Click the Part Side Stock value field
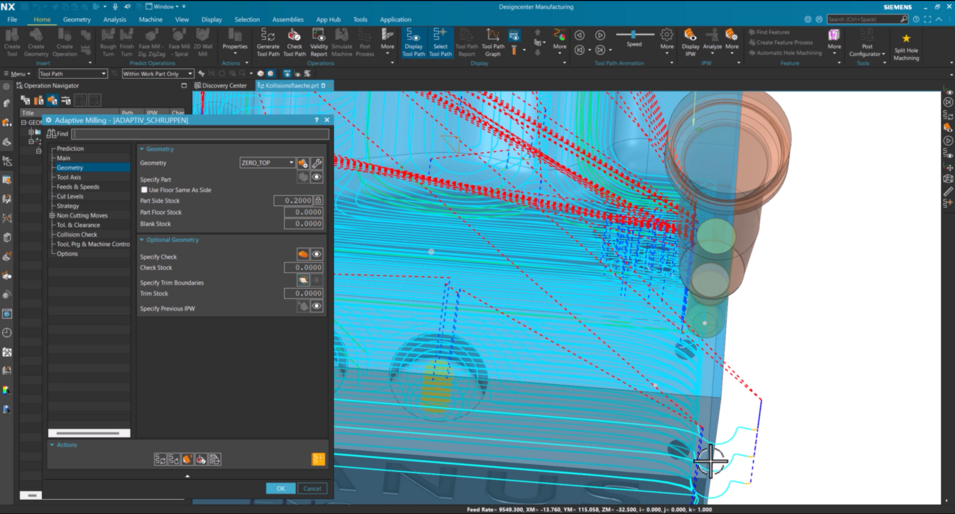955x514 pixels. point(293,200)
